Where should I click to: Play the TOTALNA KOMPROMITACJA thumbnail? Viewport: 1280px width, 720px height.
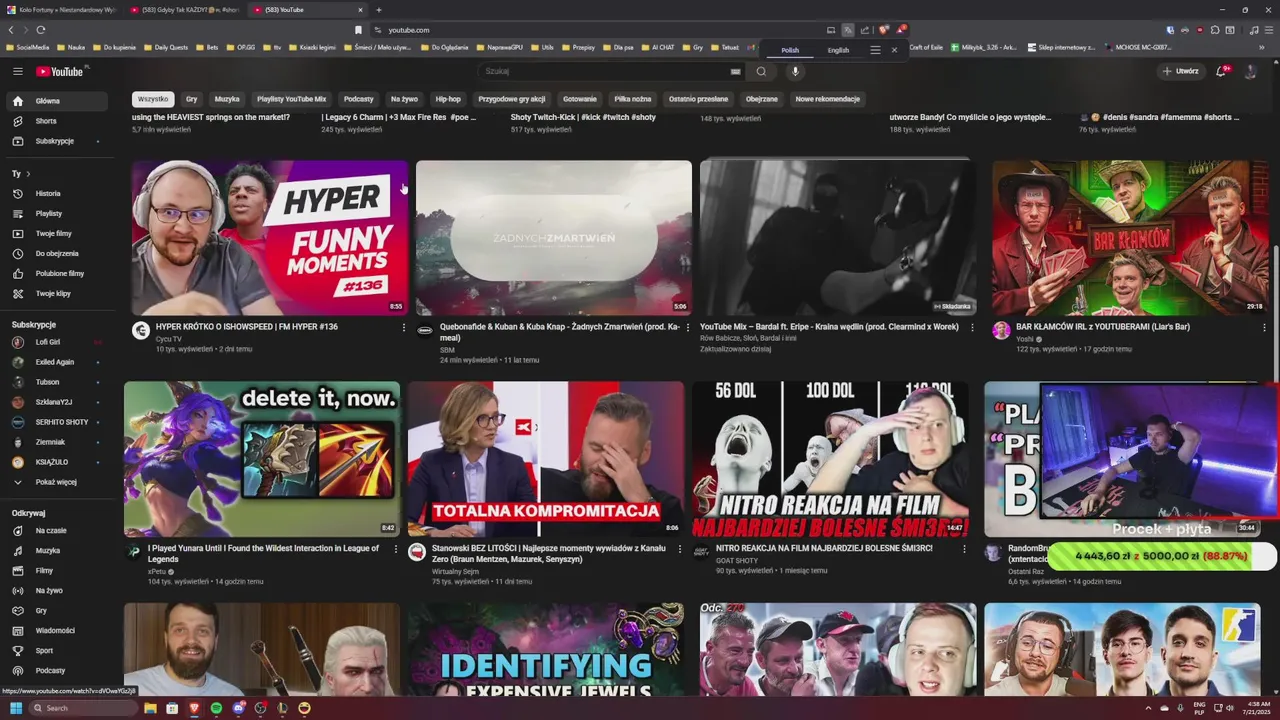tap(546, 459)
